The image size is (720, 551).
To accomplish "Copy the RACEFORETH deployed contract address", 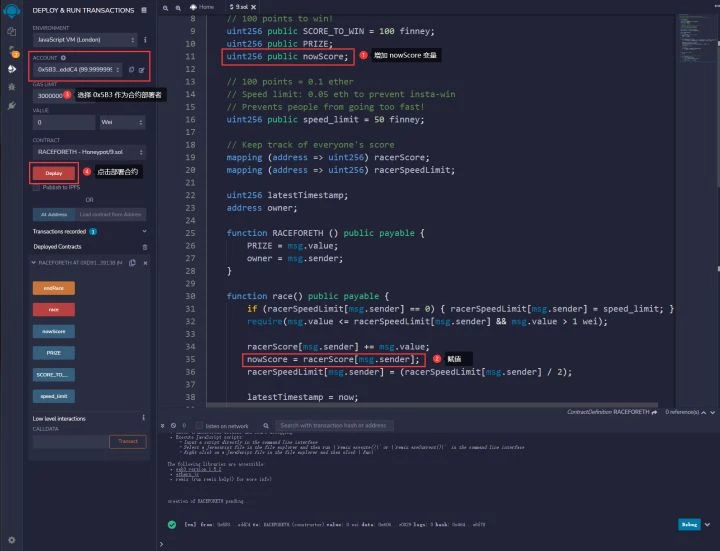I will (132, 263).
